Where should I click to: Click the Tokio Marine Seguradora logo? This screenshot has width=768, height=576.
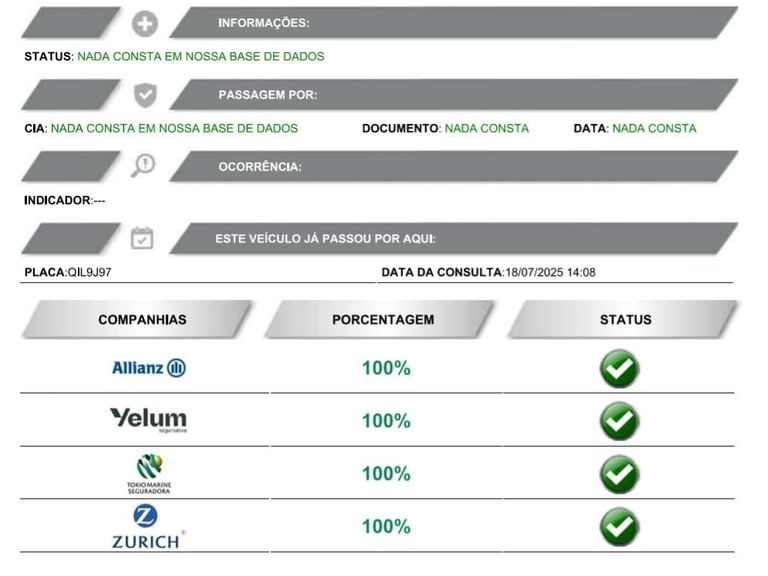[149, 474]
